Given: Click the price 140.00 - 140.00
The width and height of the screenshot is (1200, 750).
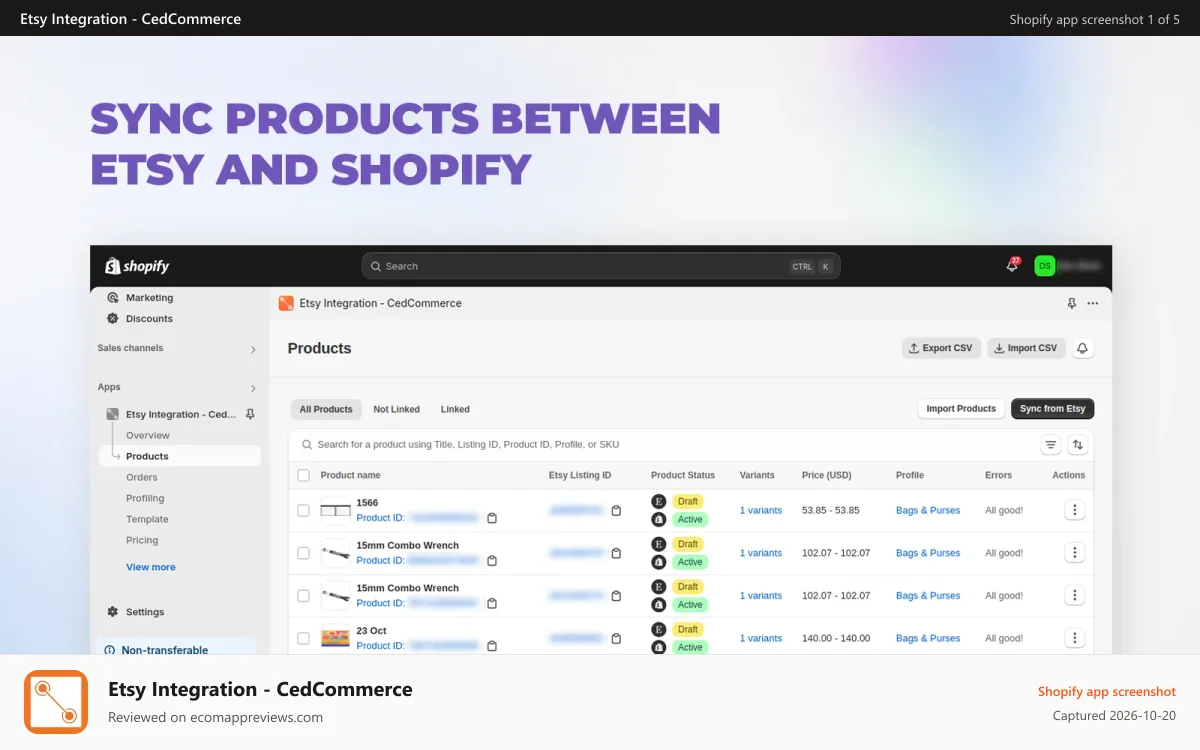Looking at the screenshot, I should (836, 638).
